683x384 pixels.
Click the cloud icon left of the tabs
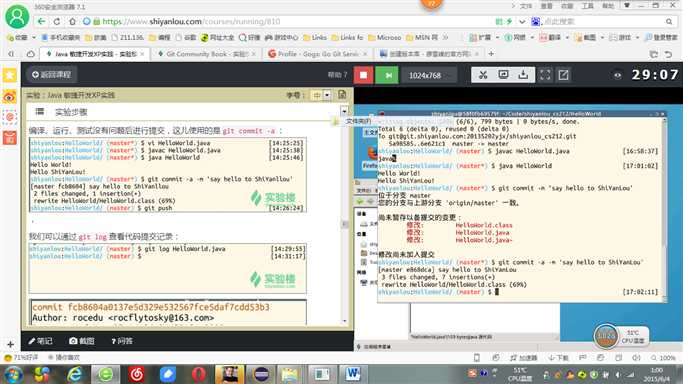click(30, 54)
